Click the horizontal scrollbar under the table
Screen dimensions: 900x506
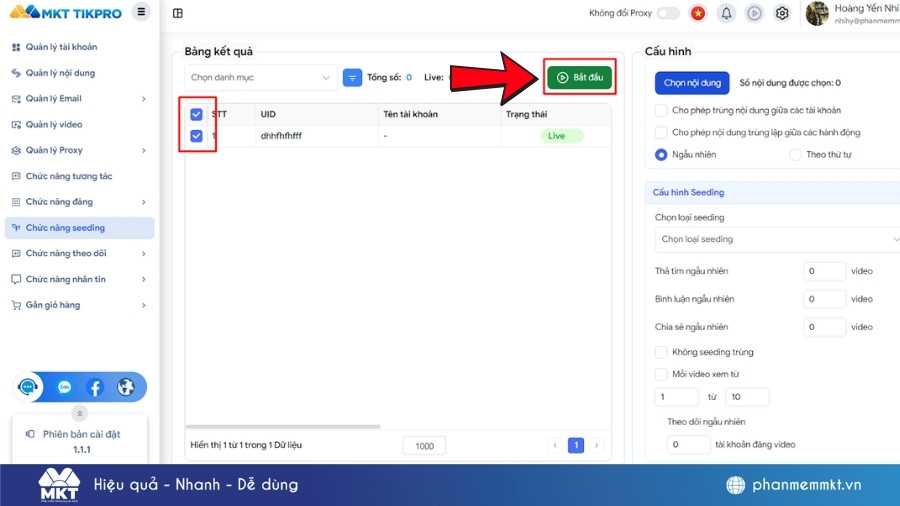coord(282,426)
